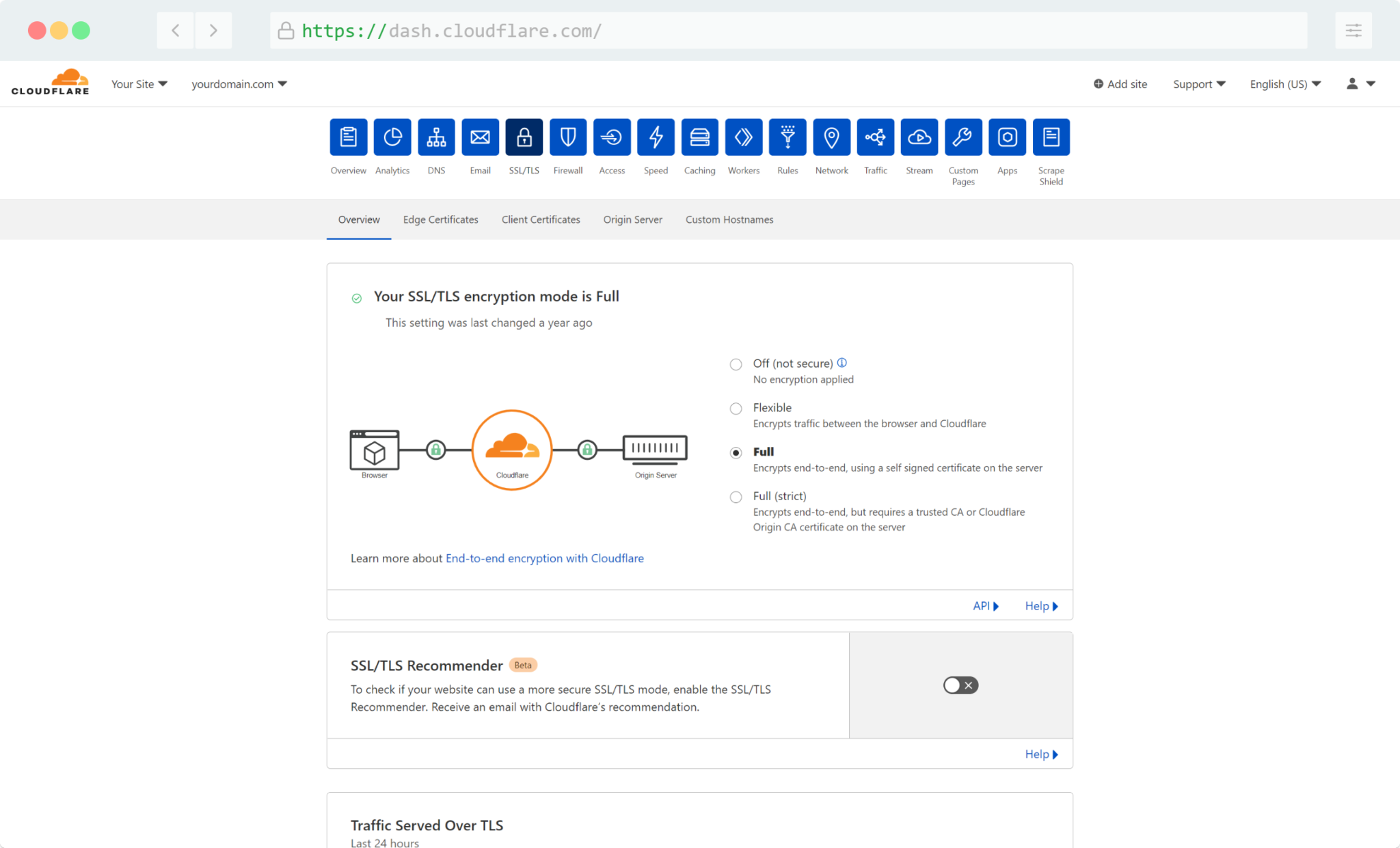Click the info icon beside Off (not secure)
This screenshot has width=1400, height=848.
click(x=842, y=363)
